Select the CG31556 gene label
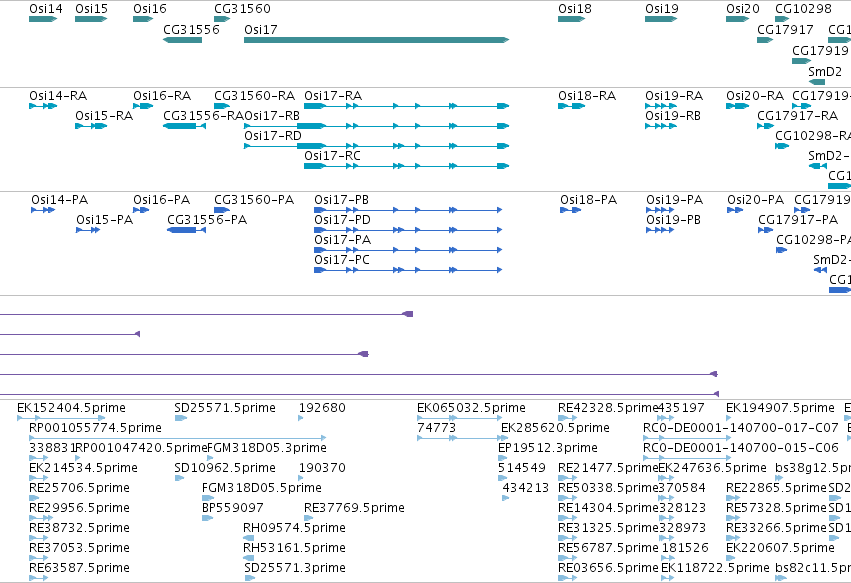The height and width of the screenshot is (583, 851). 191,29
